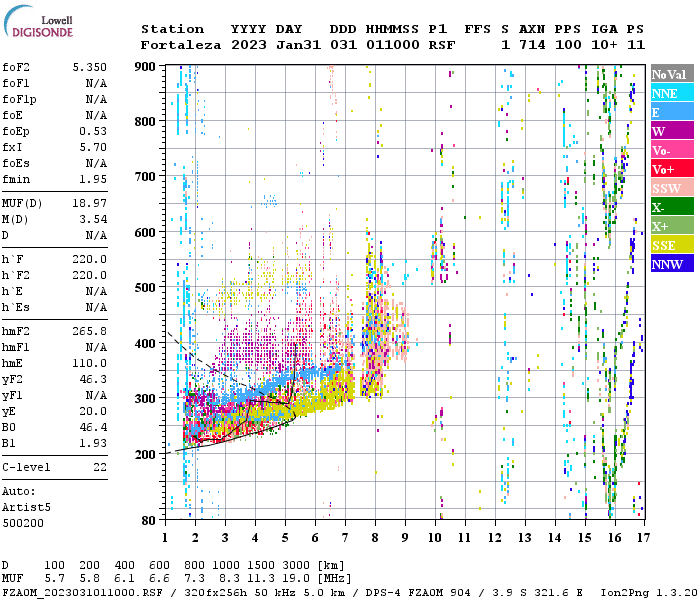Click the foF2 value 5.350

coord(90,67)
